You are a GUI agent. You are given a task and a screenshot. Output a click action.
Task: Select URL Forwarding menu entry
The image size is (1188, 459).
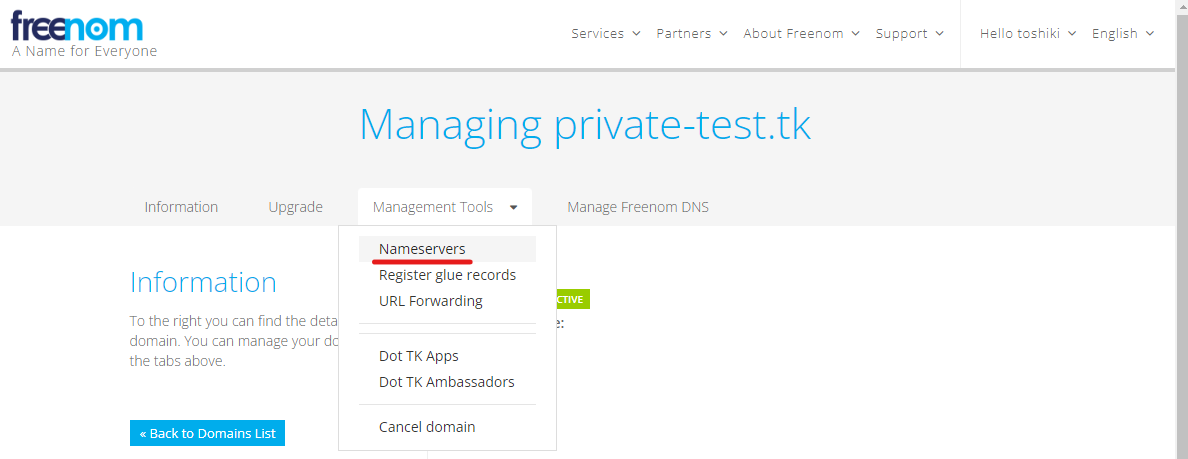430,301
